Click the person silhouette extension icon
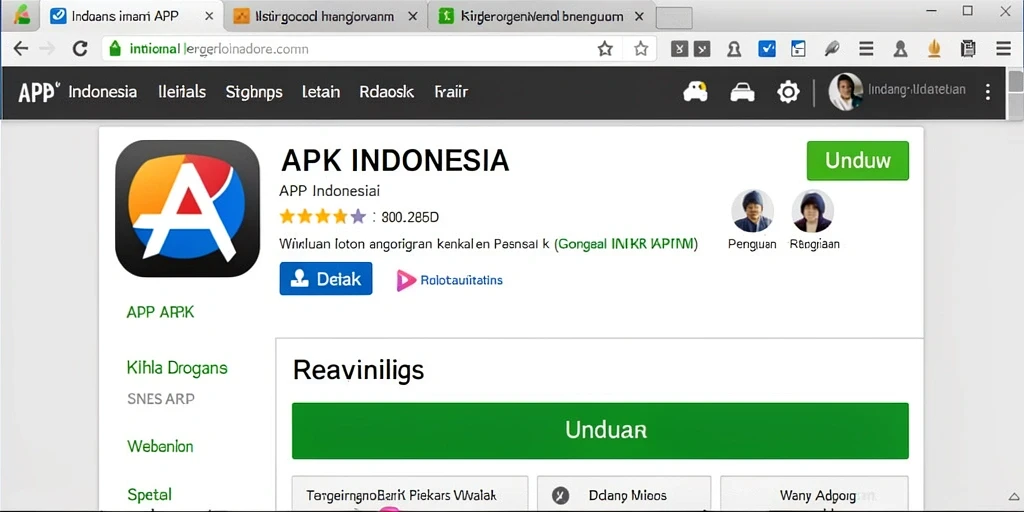Screen dimensions: 1024x512 [x=901, y=48]
